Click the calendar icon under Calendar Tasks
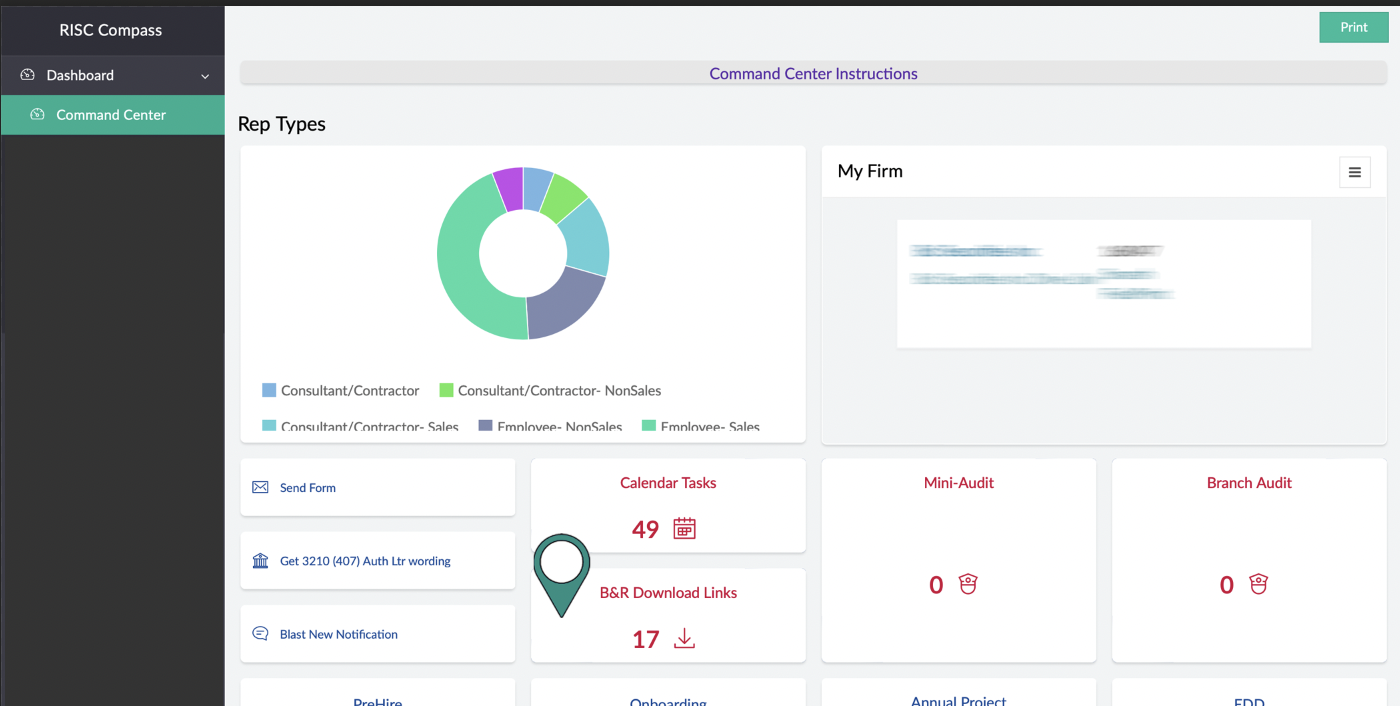This screenshot has width=1400, height=706. click(x=684, y=529)
